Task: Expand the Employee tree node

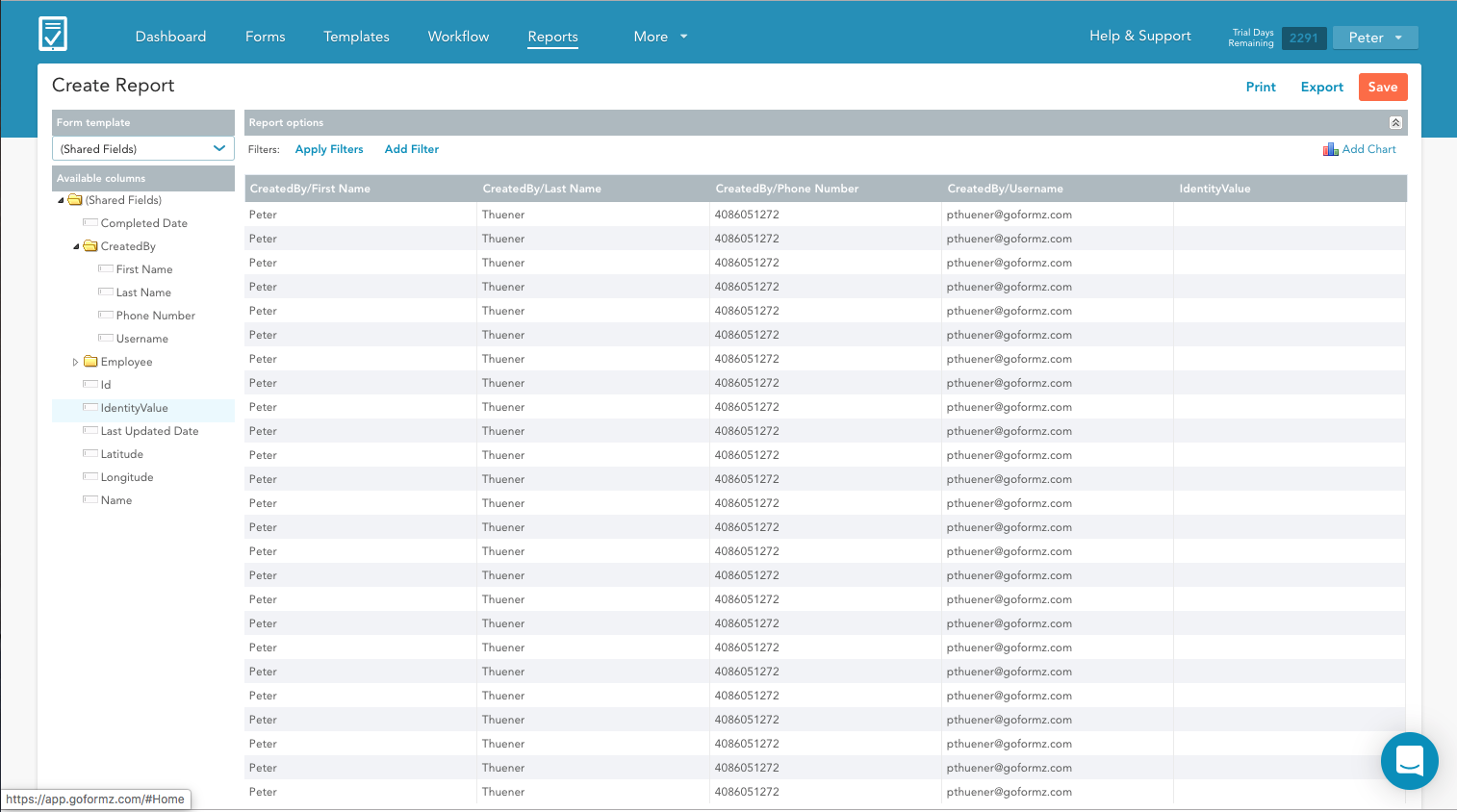Action: 75,362
